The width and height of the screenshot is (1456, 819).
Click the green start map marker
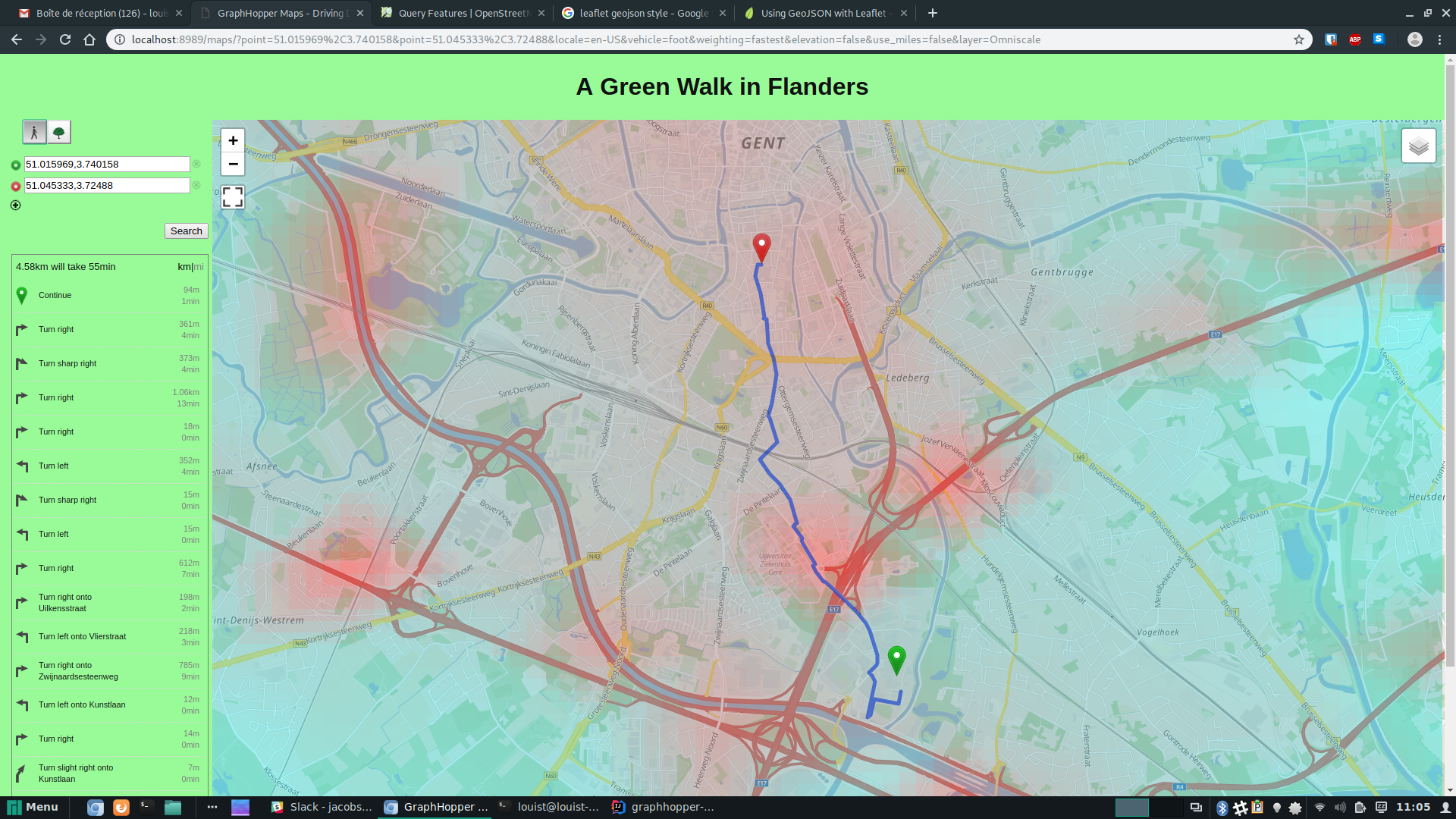coord(896,658)
